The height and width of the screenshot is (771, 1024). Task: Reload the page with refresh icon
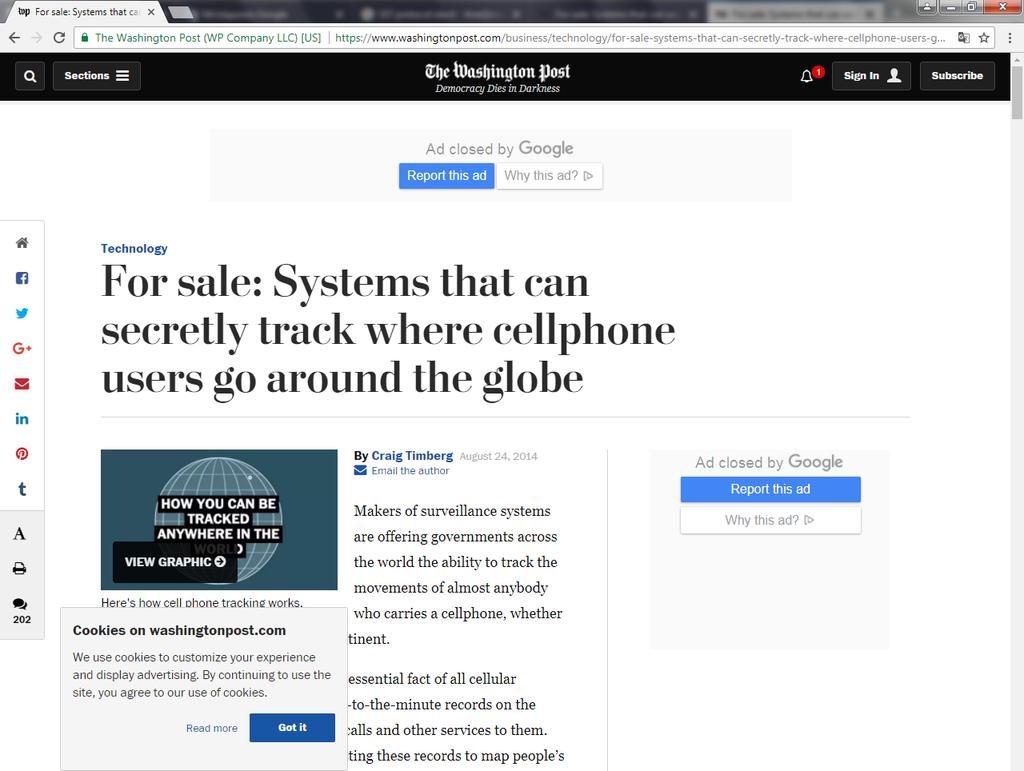point(59,38)
